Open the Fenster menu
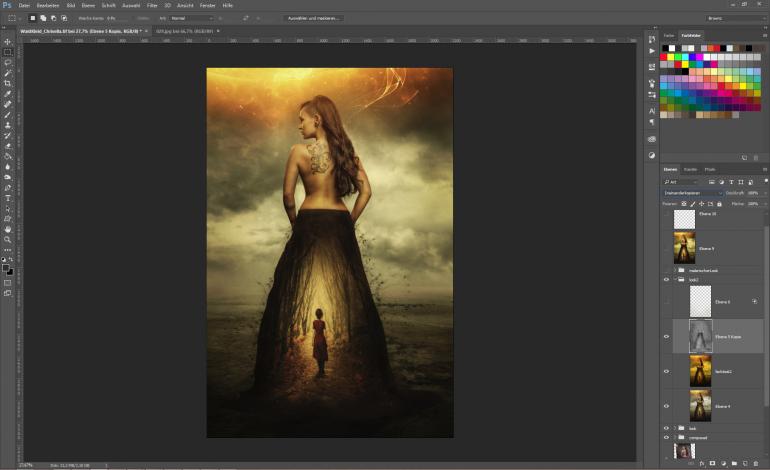The image size is (770, 470). coord(208,5)
